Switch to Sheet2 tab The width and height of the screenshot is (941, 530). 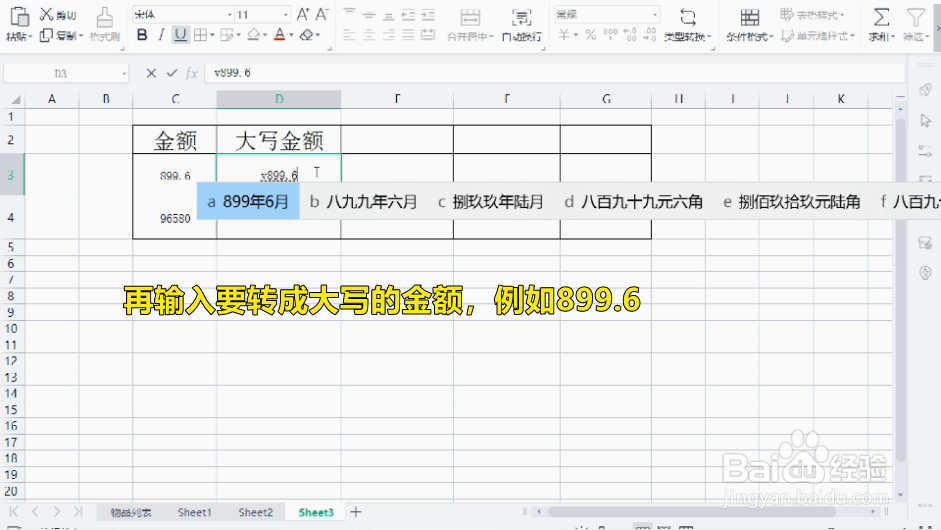(256, 512)
